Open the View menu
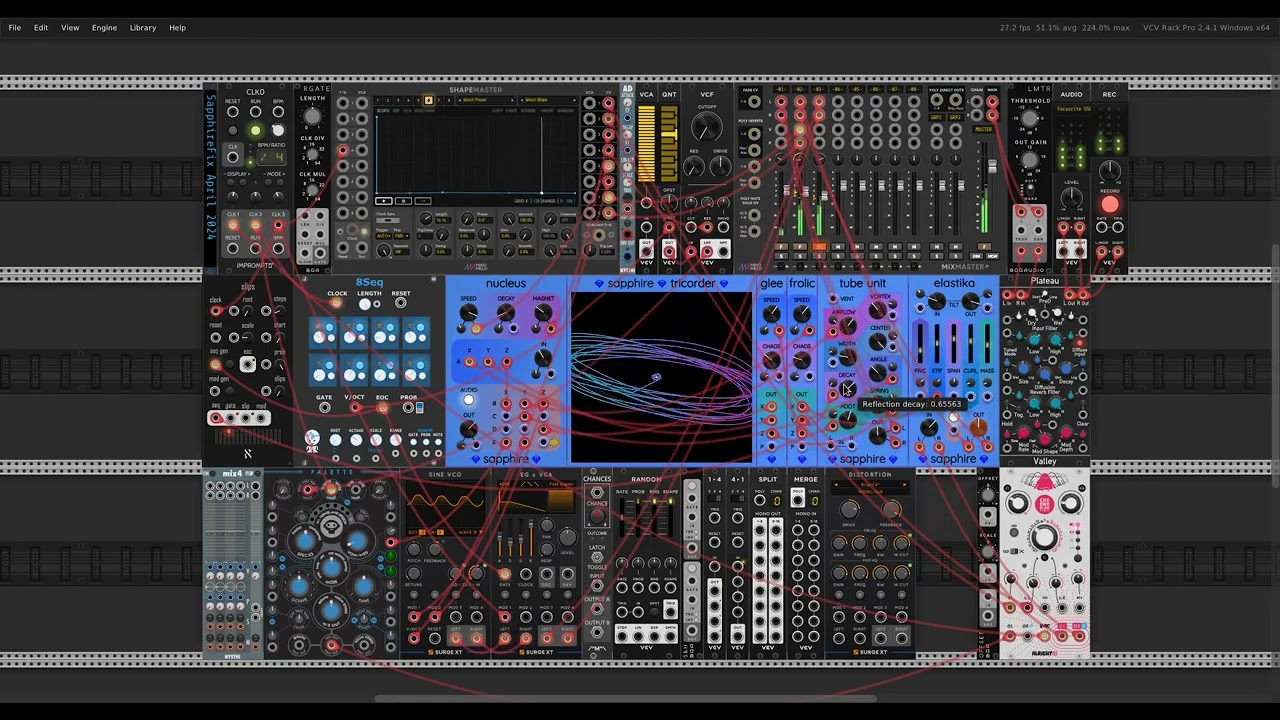This screenshot has height=720, width=1280. click(x=70, y=27)
